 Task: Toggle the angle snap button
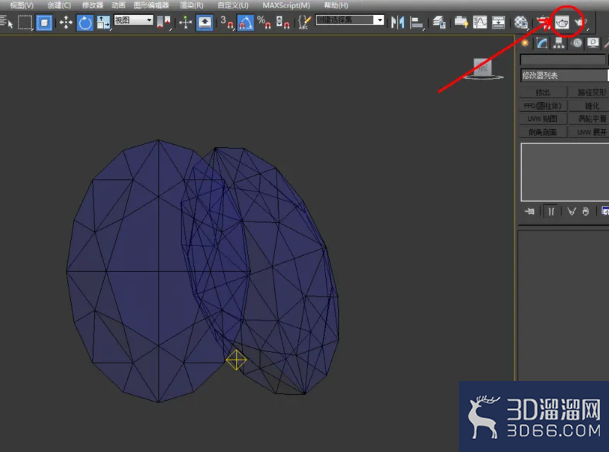pyautogui.click(x=245, y=23)
